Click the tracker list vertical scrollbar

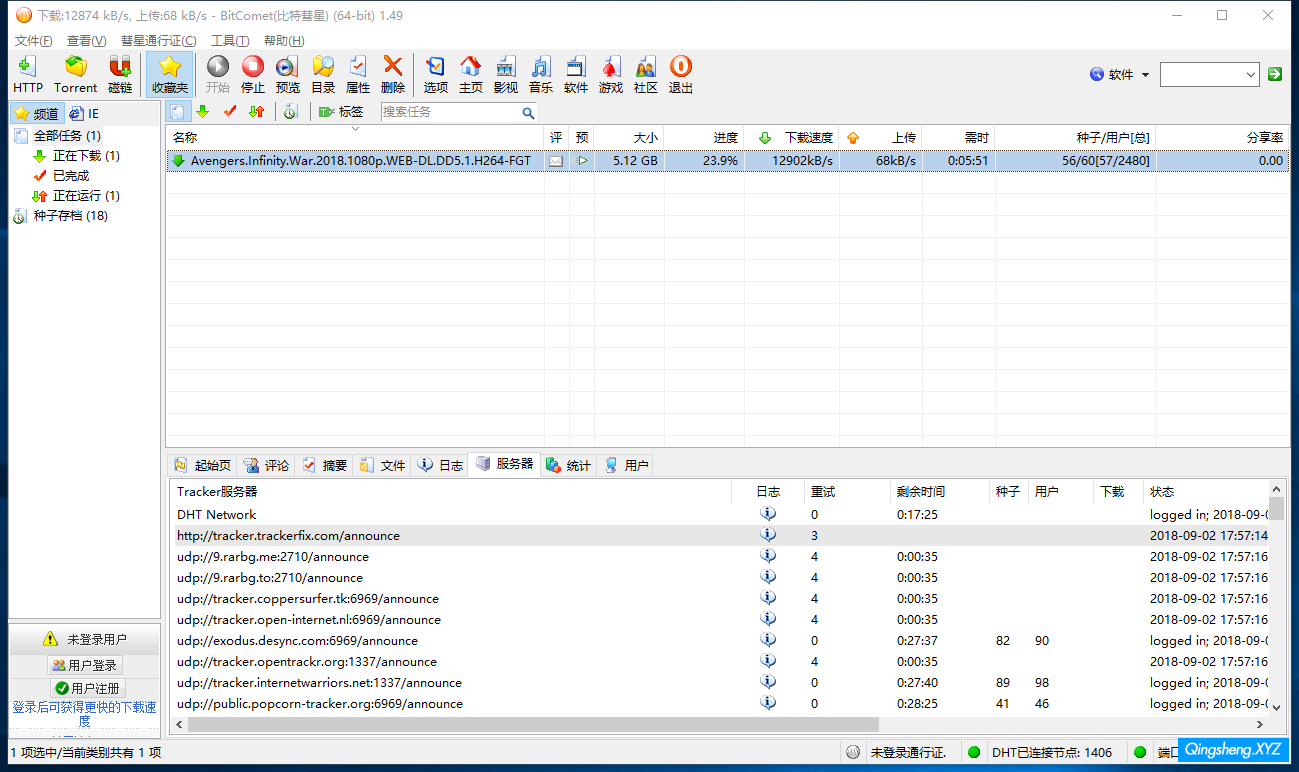coord(1276,507)
